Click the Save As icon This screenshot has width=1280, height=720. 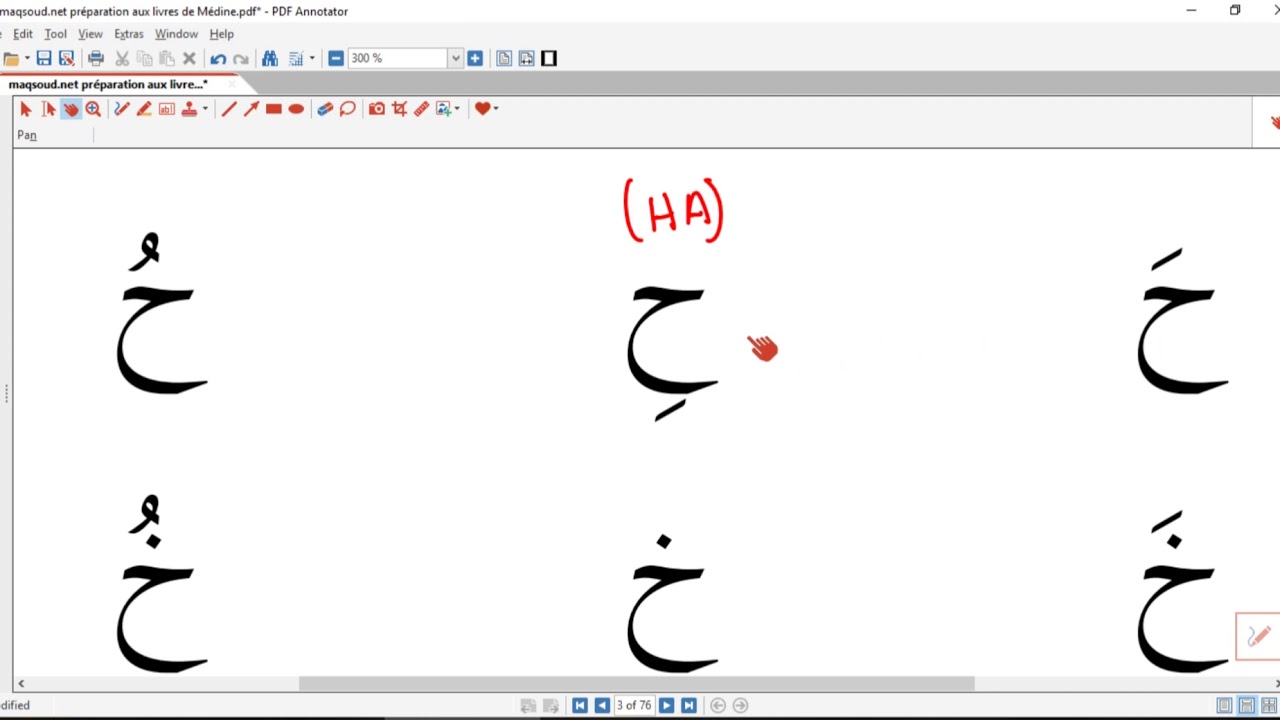click(67, 58)
